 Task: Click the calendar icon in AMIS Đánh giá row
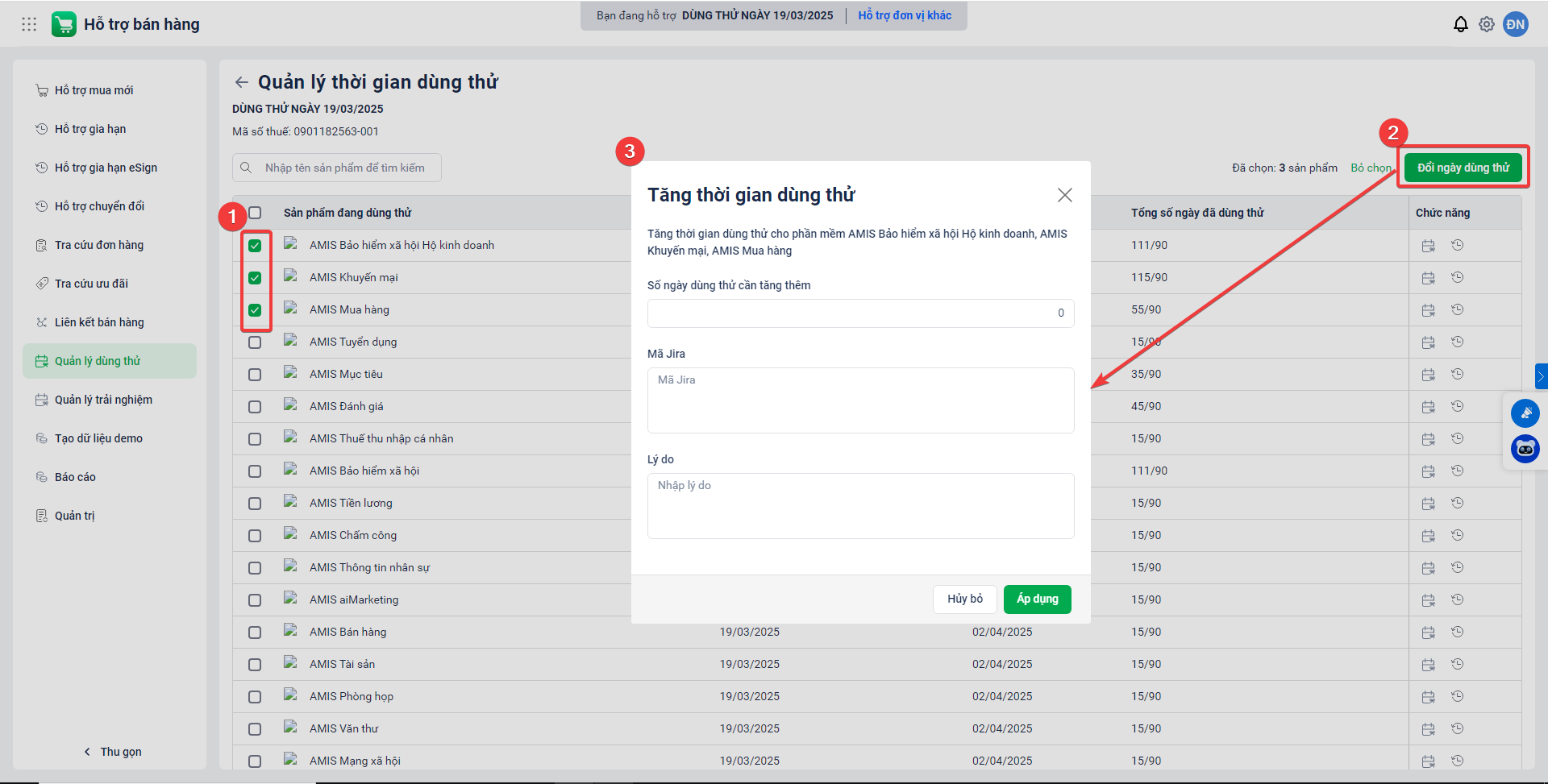1428,407
